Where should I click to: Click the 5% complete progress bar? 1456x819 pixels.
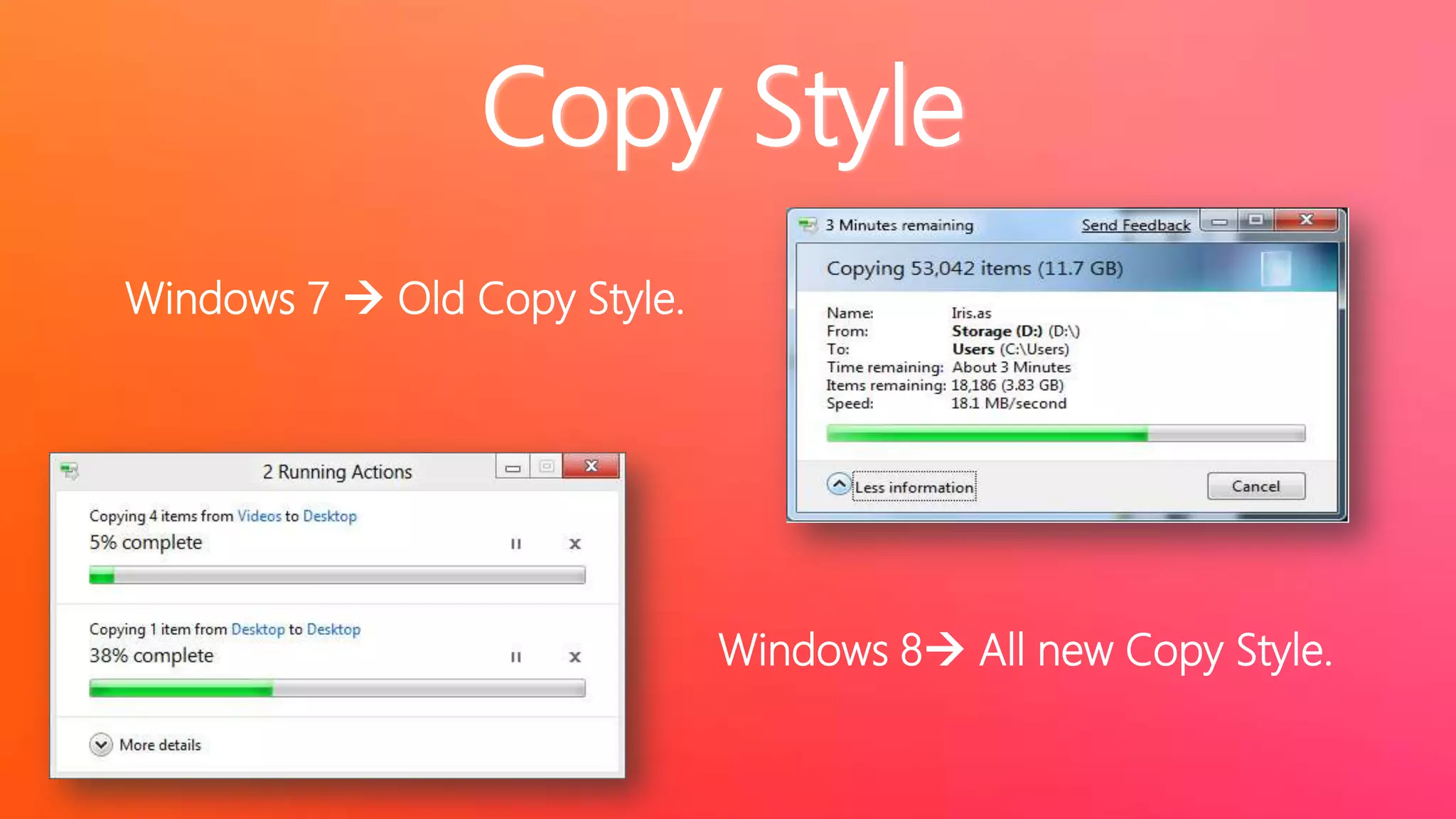point(337,575)
